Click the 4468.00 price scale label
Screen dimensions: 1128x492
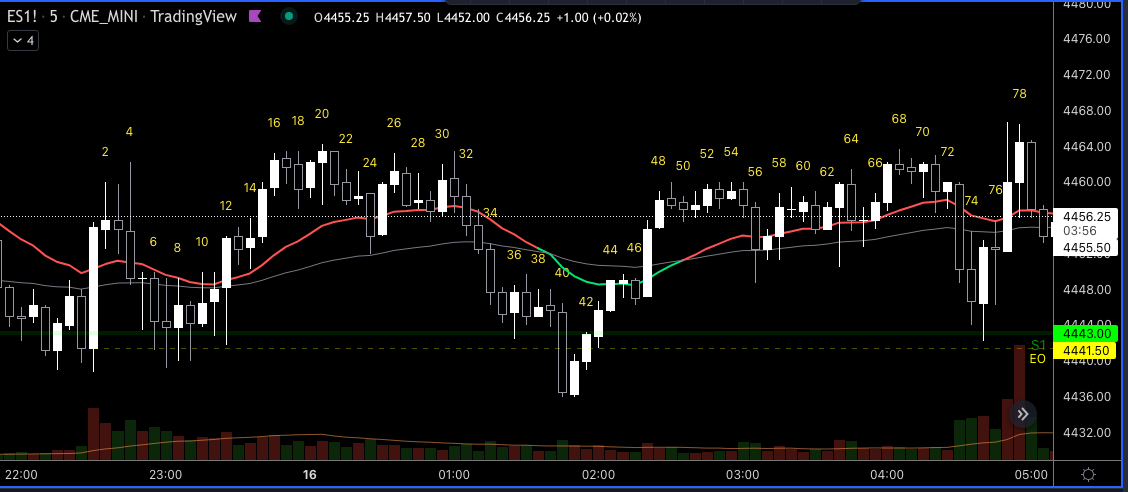1086,110
